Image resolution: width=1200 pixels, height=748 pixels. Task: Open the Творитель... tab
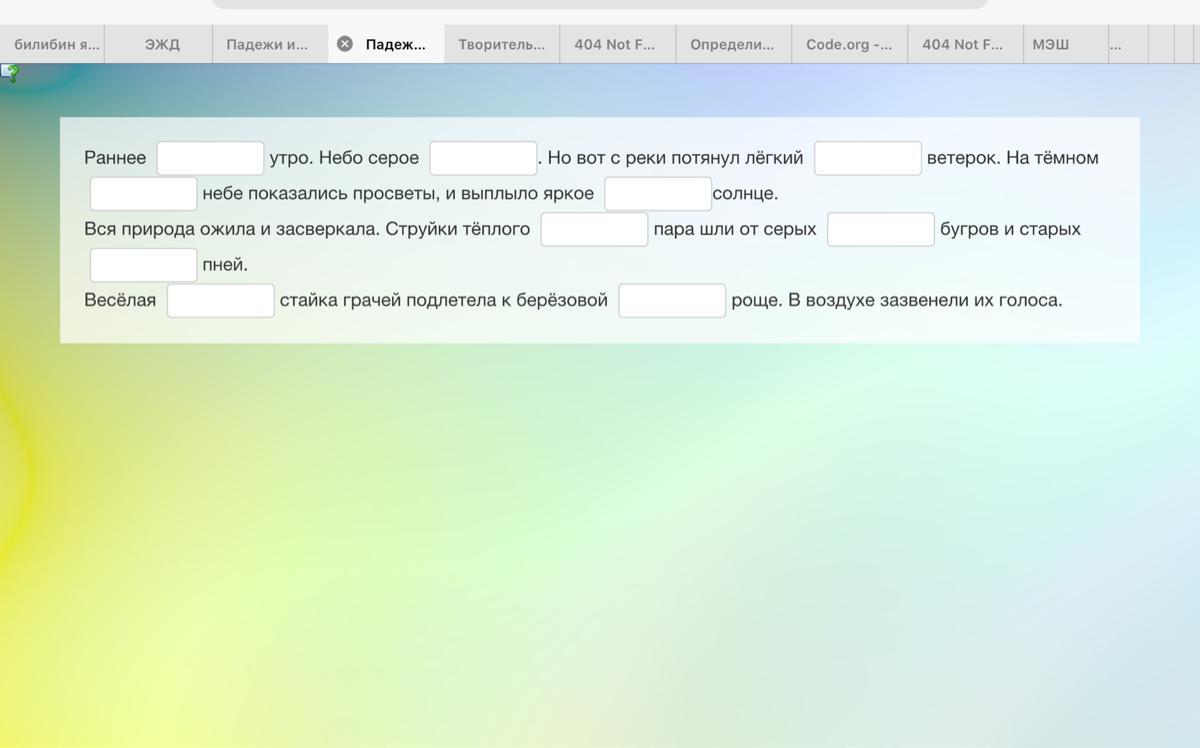[502, 44]
